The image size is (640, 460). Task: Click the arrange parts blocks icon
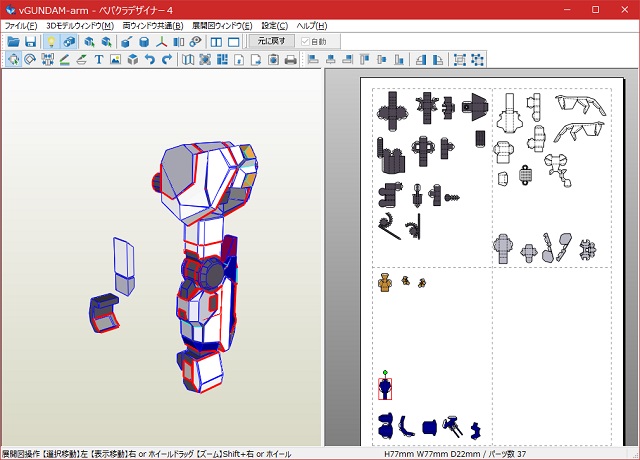[x=222, y=60]
